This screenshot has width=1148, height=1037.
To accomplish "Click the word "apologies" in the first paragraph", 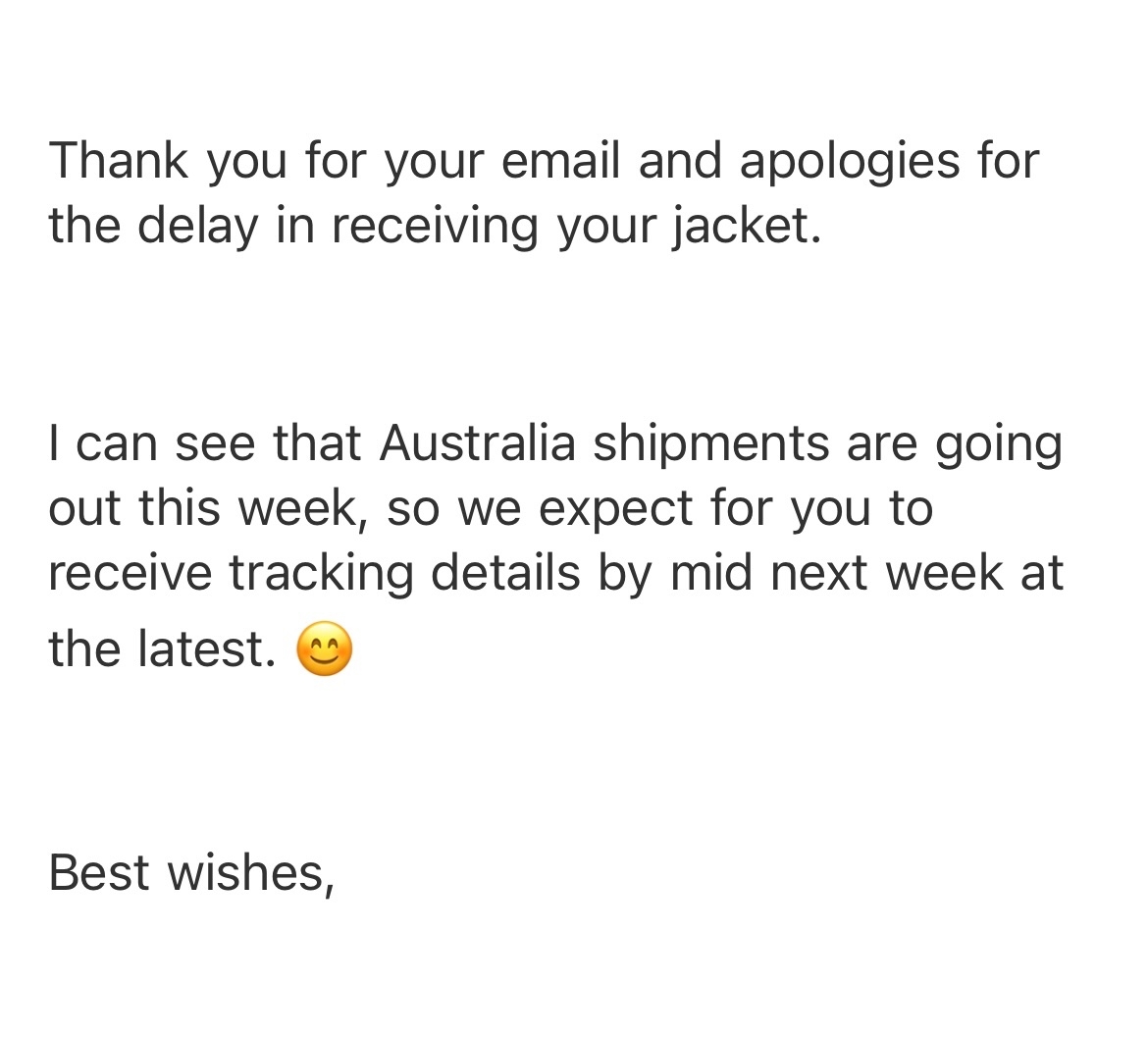I will point(849,163).
